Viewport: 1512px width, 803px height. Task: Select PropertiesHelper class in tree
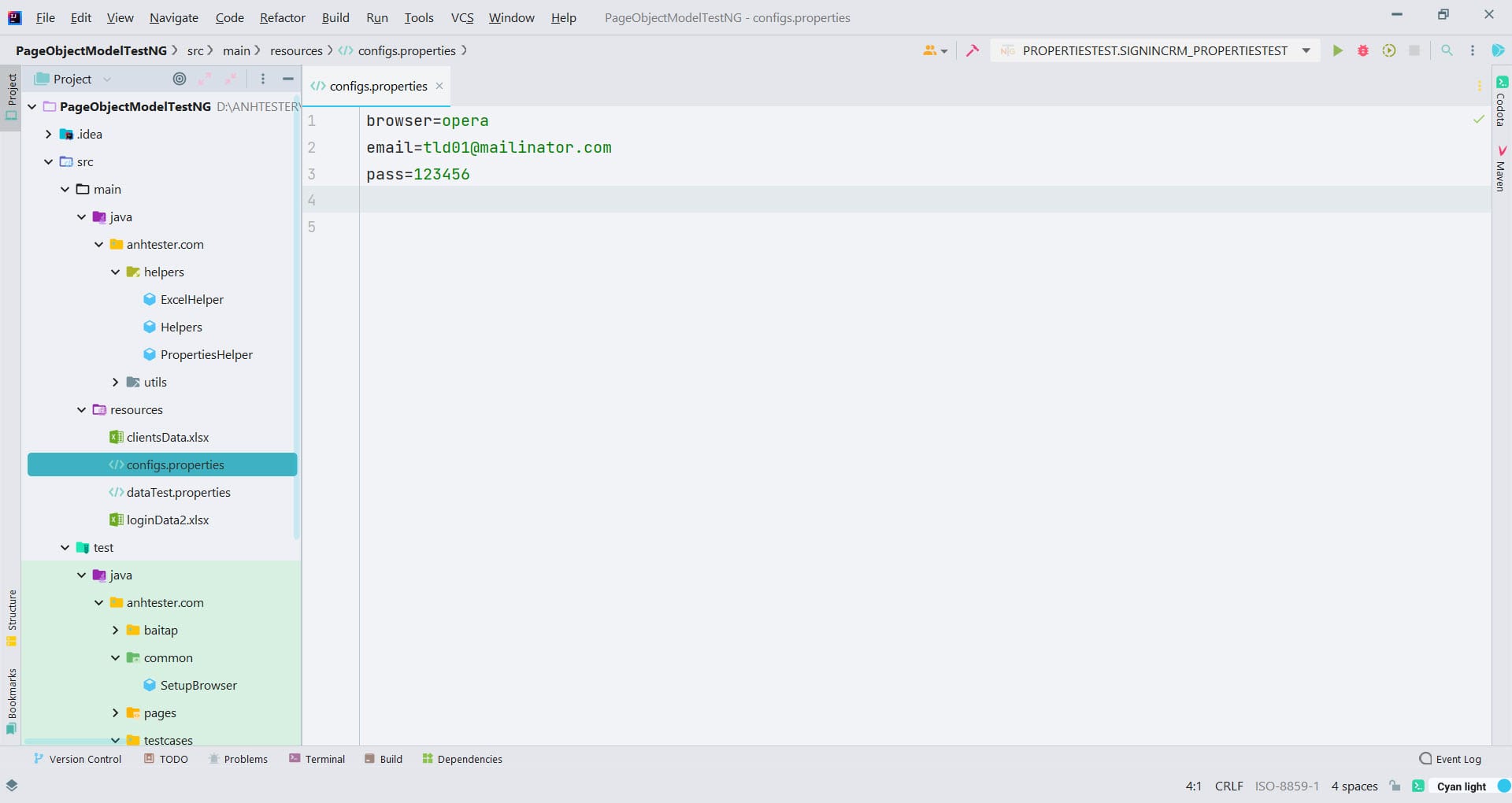[206, 354]
